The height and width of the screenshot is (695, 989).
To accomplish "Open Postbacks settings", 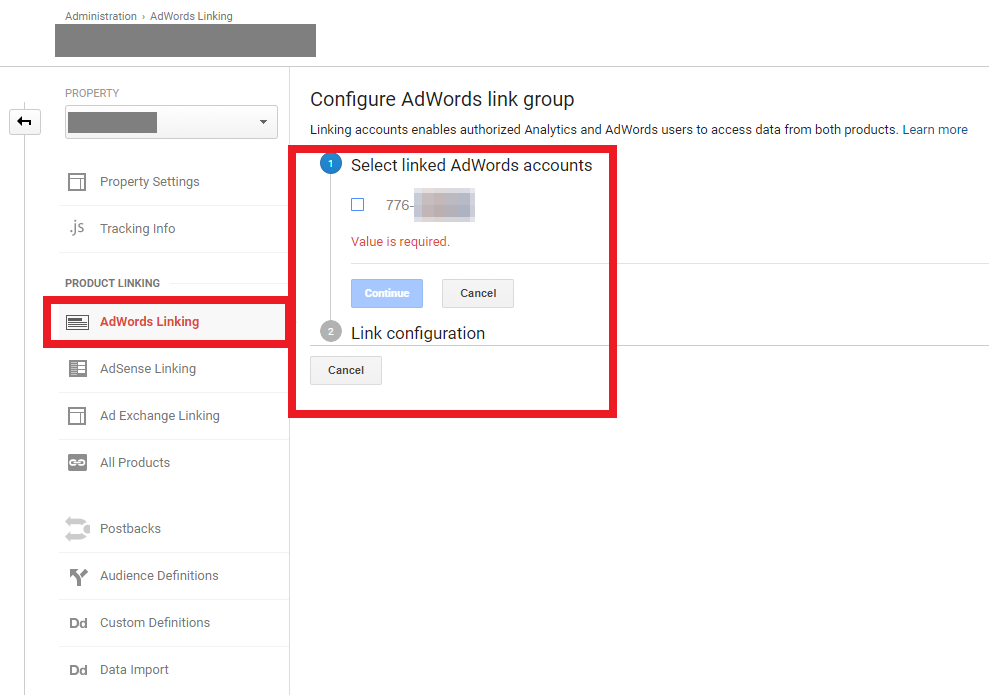I will (x=130, y=529).
